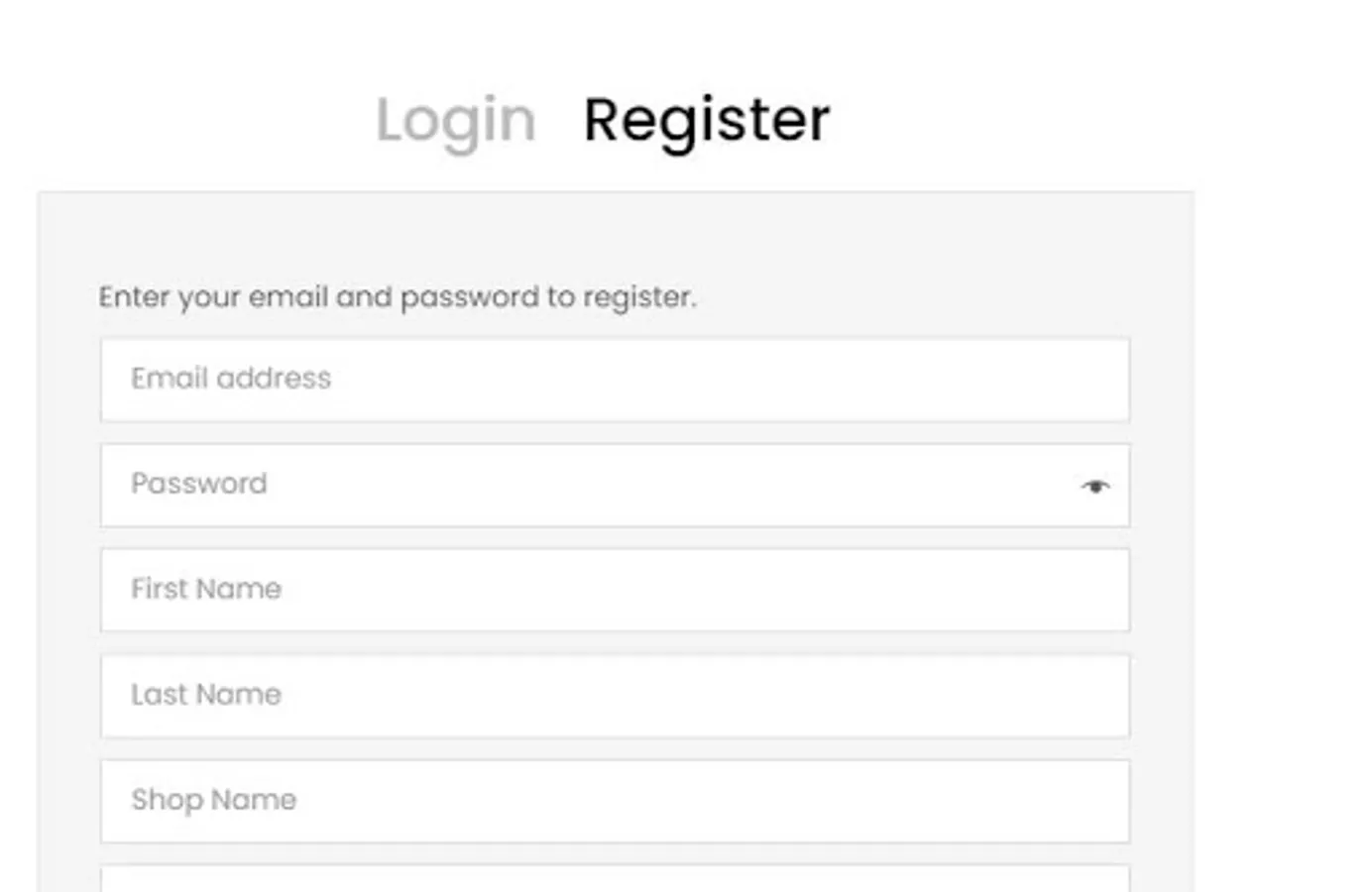
Task: Click the 'Last Name' placeholder text
Action: (206, 695)
